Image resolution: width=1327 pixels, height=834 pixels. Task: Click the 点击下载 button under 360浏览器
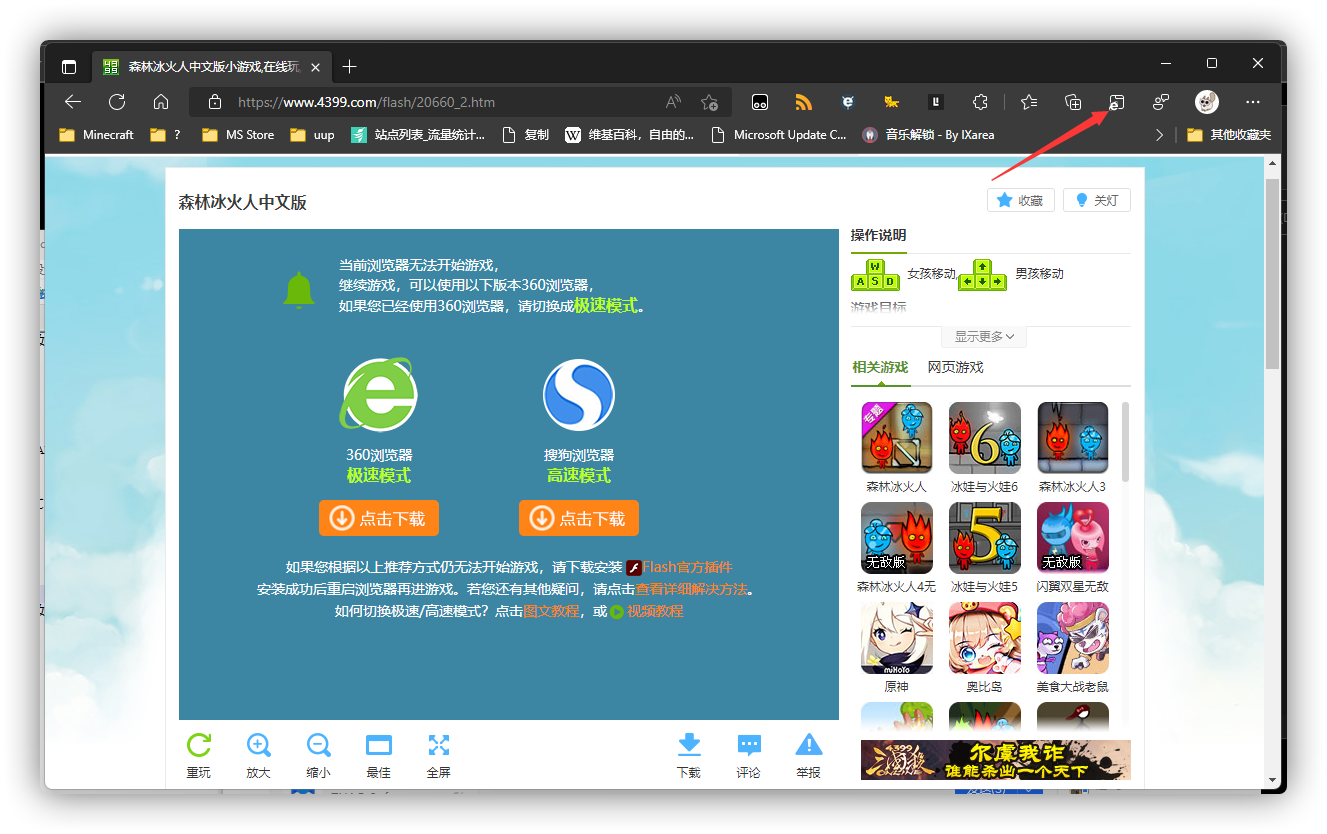[378, 517]
